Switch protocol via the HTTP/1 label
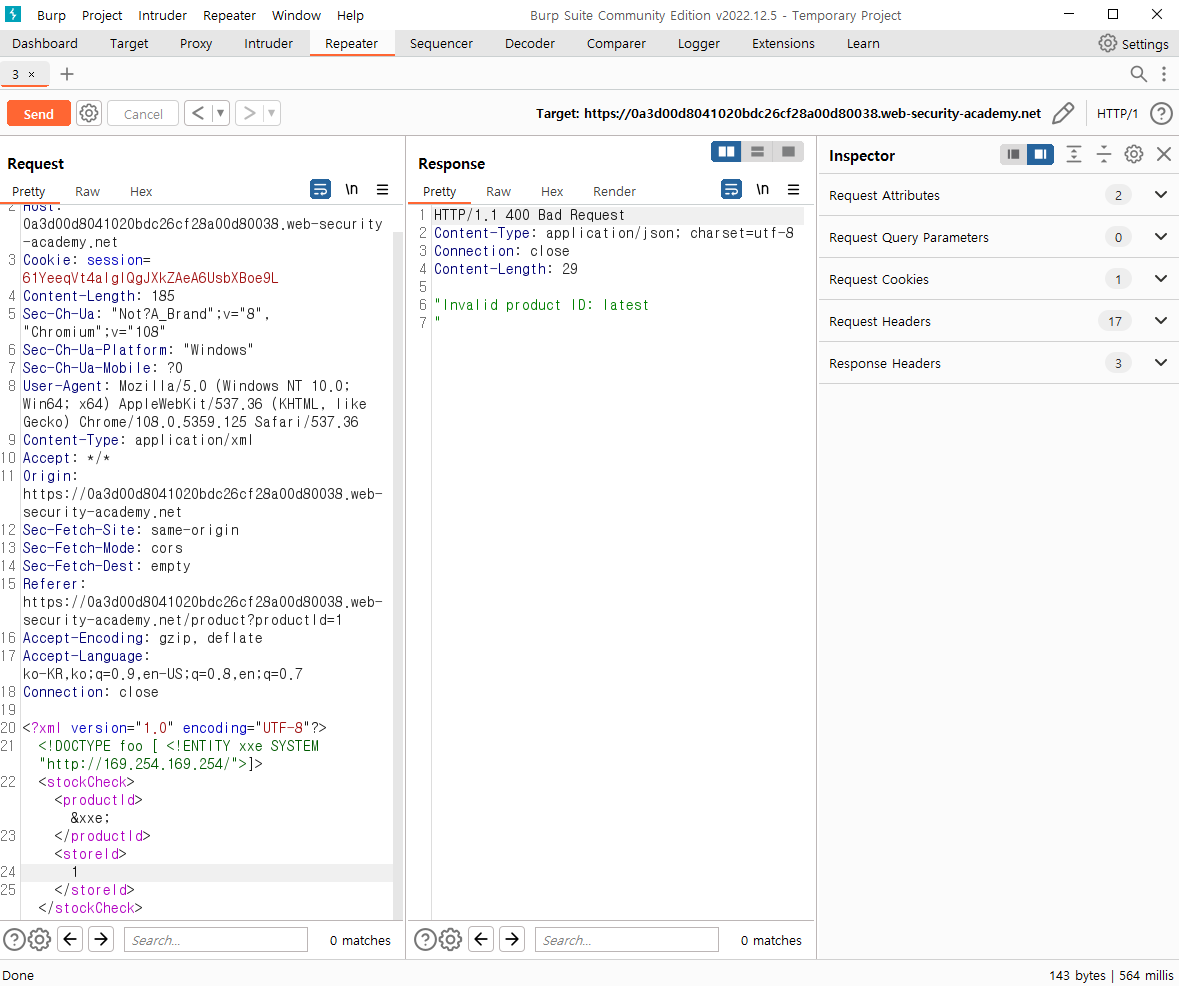This screenshot has height=986, width=1179. pyautogui.click(x=1117, y=114)
